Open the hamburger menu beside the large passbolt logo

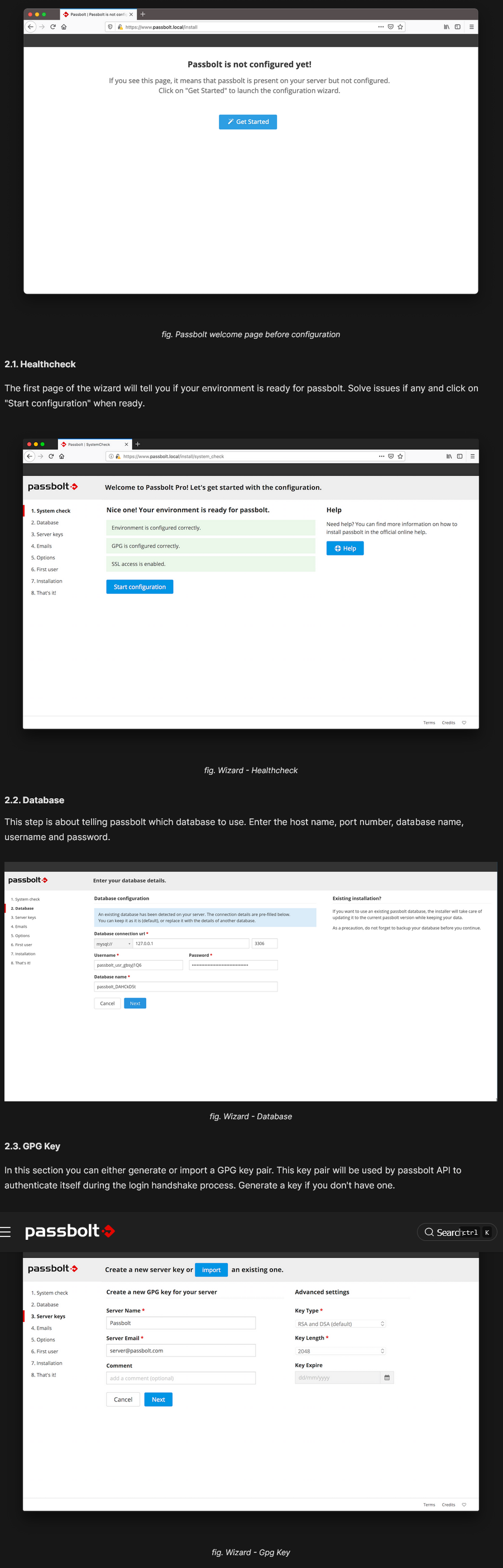pos(6,1232)
